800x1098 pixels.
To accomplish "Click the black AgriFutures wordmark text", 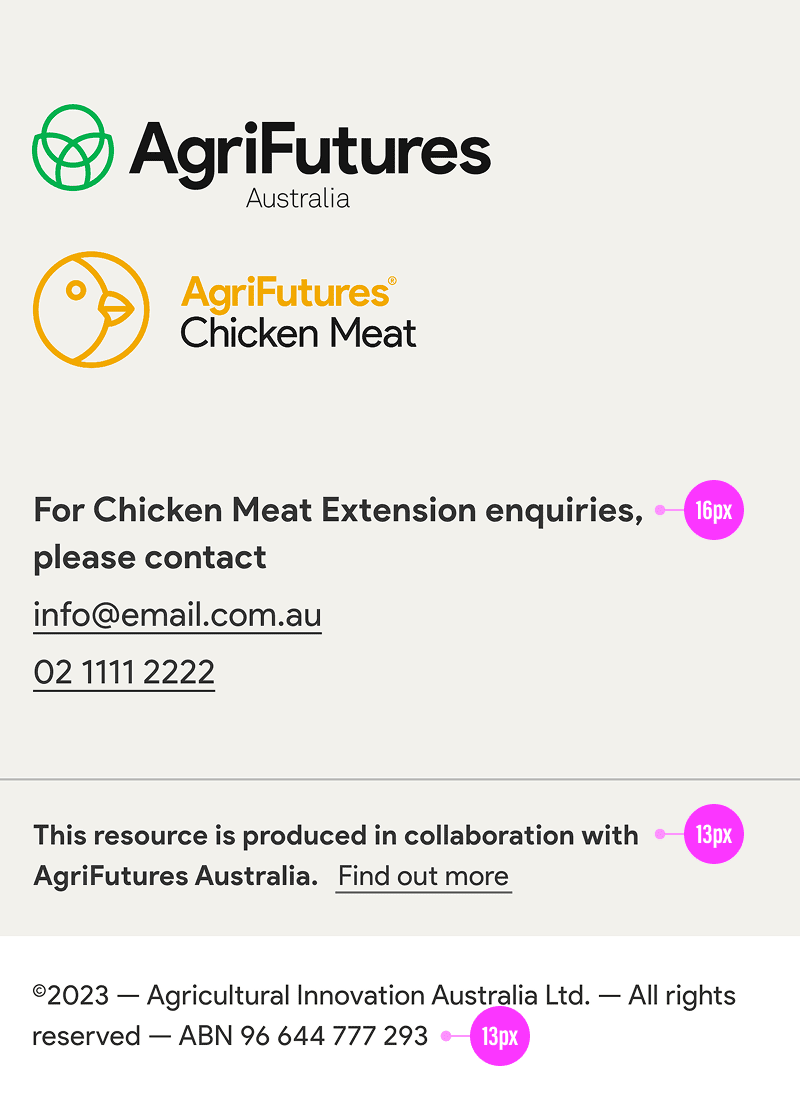I will 310,152.
